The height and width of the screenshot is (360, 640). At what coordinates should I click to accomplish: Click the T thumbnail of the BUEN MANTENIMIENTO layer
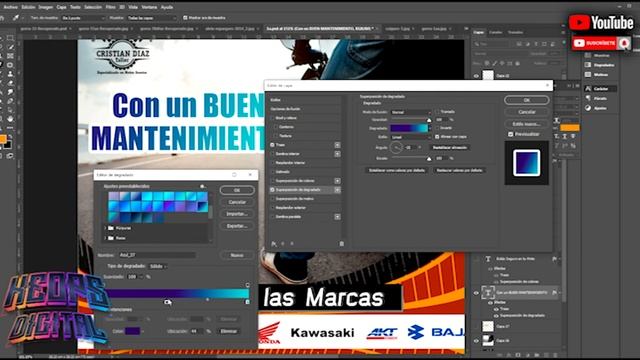pos(488,292)
